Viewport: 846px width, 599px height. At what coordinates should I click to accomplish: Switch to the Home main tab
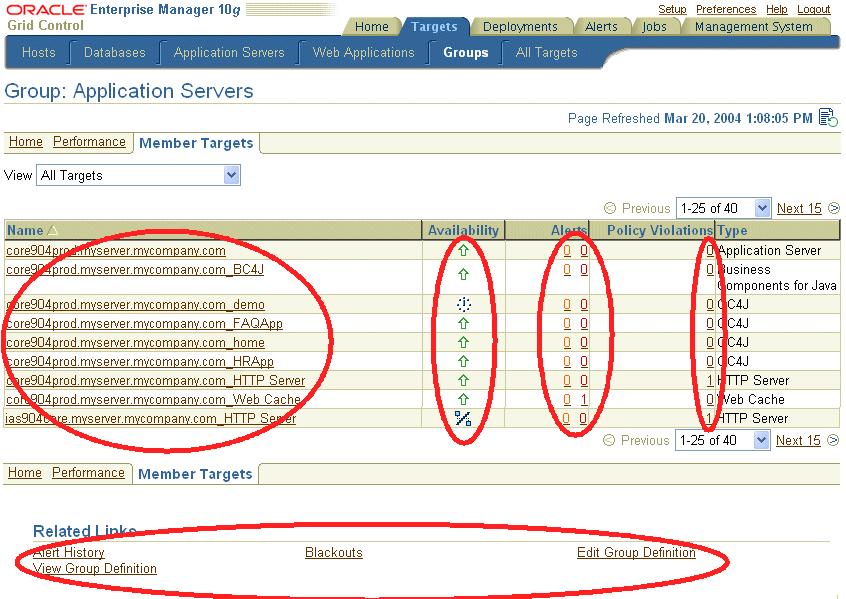click(372, 26)
